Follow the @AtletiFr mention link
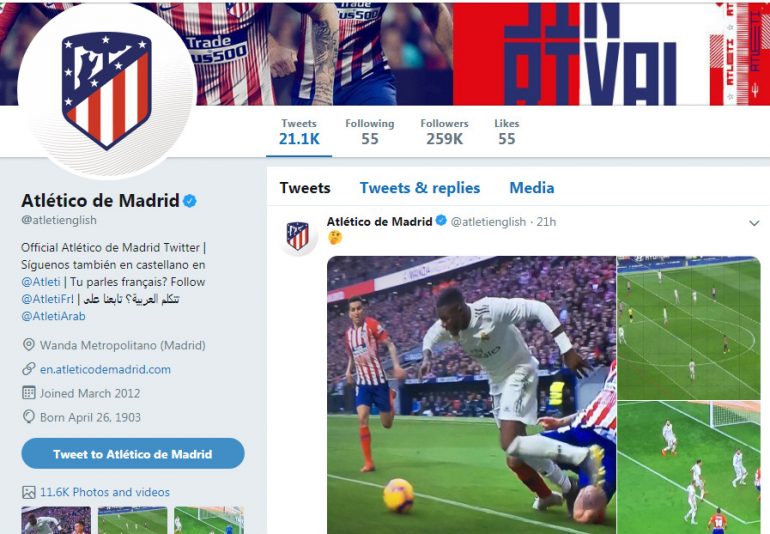 [47, 299]
